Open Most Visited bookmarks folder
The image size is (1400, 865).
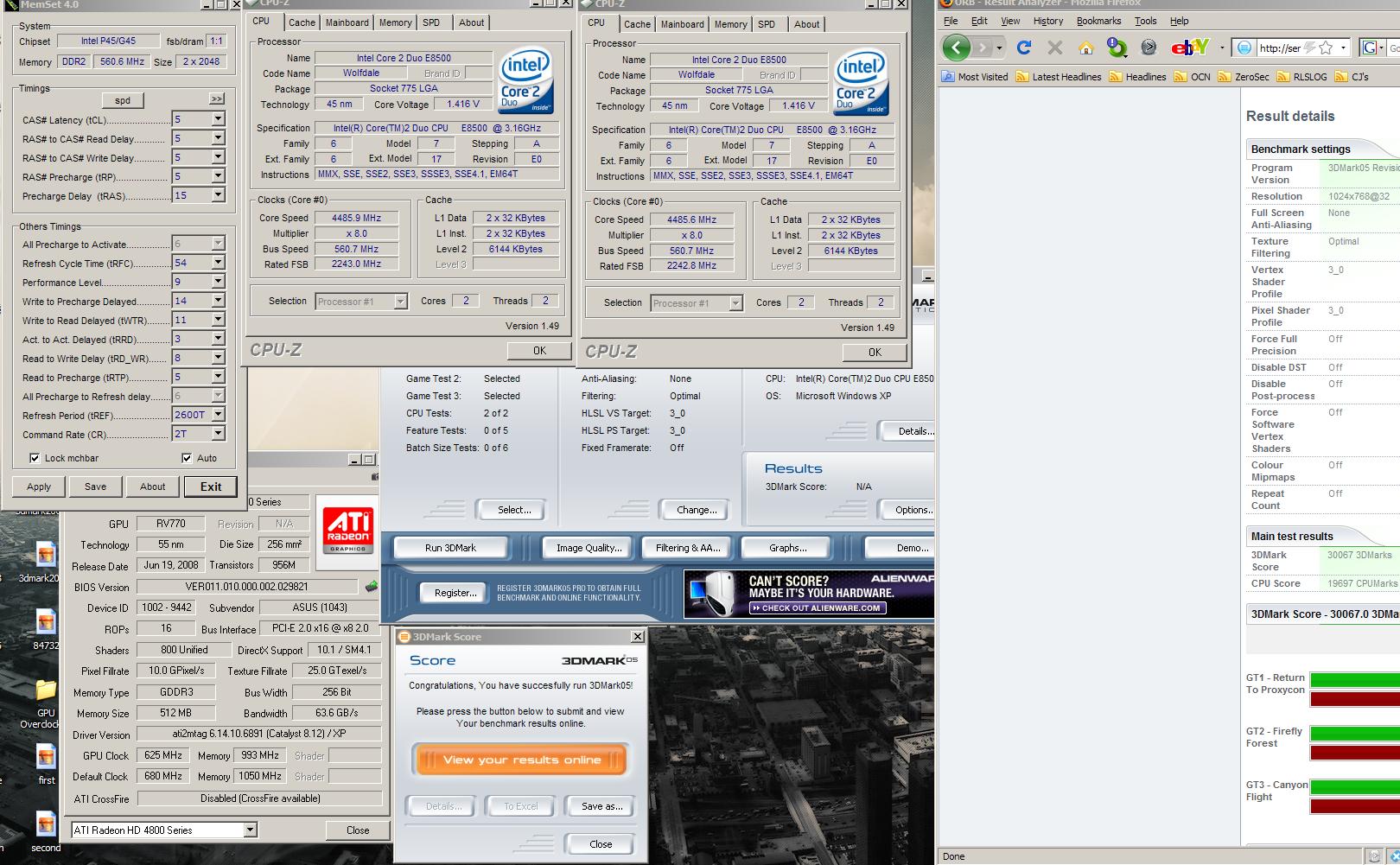pos(975,77)
